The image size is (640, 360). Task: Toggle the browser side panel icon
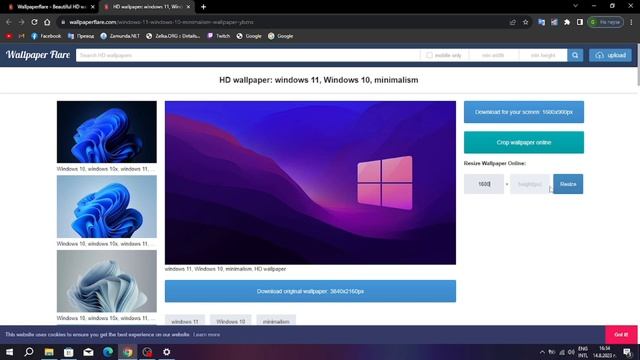pyautogui.click(x=580, y=22)
